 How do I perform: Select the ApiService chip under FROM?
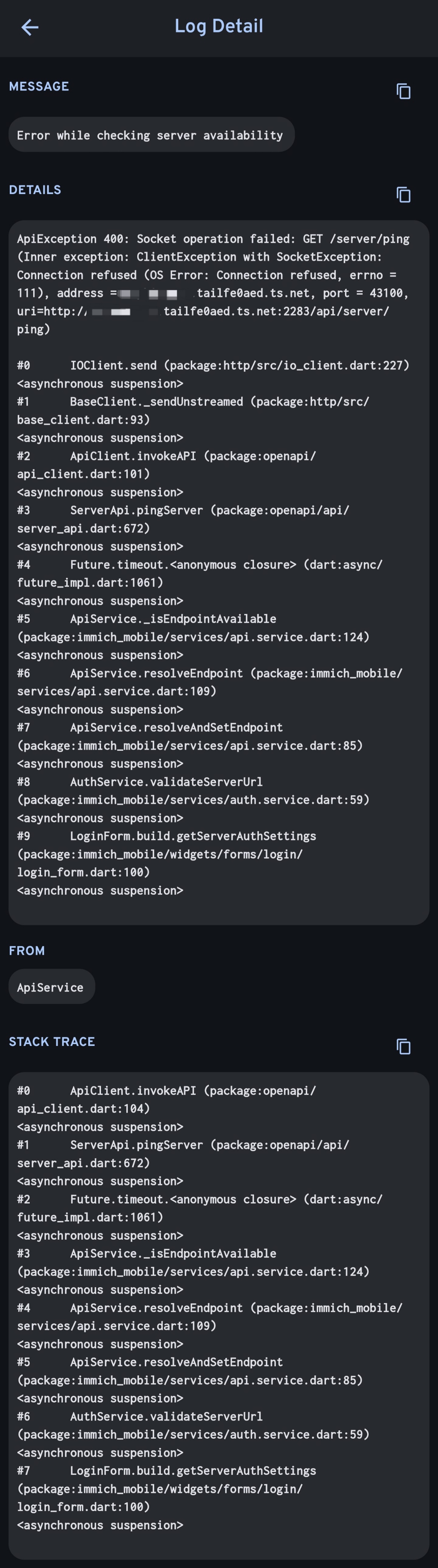(x=51, y=986)
